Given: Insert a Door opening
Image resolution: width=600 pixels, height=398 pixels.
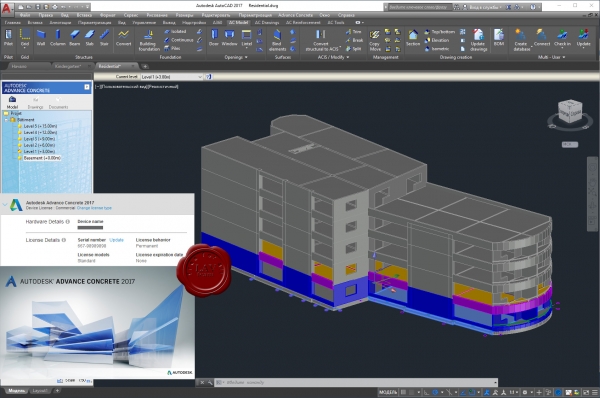Looking at the screenshot, I should coord(214,38).
